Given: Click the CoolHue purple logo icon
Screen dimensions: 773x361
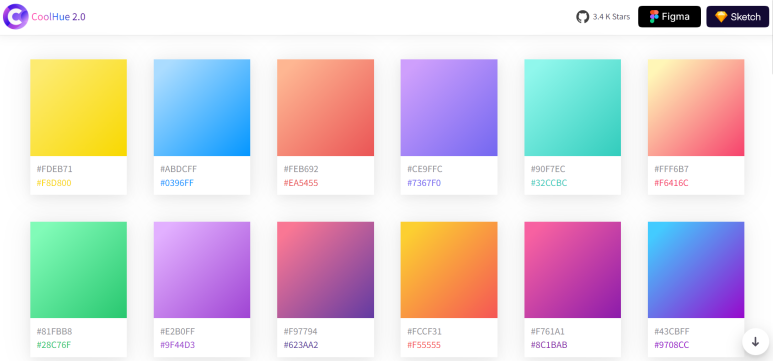Looking at the screenshot, I should click(16, 17).
